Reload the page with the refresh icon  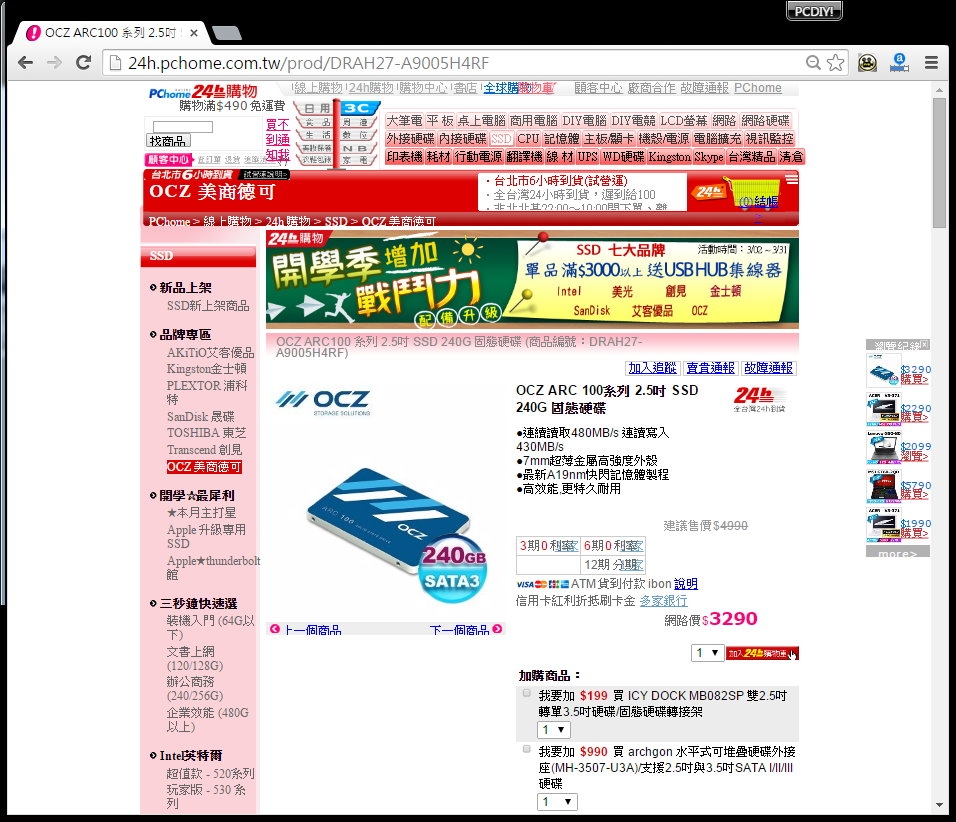pos(84,62)
